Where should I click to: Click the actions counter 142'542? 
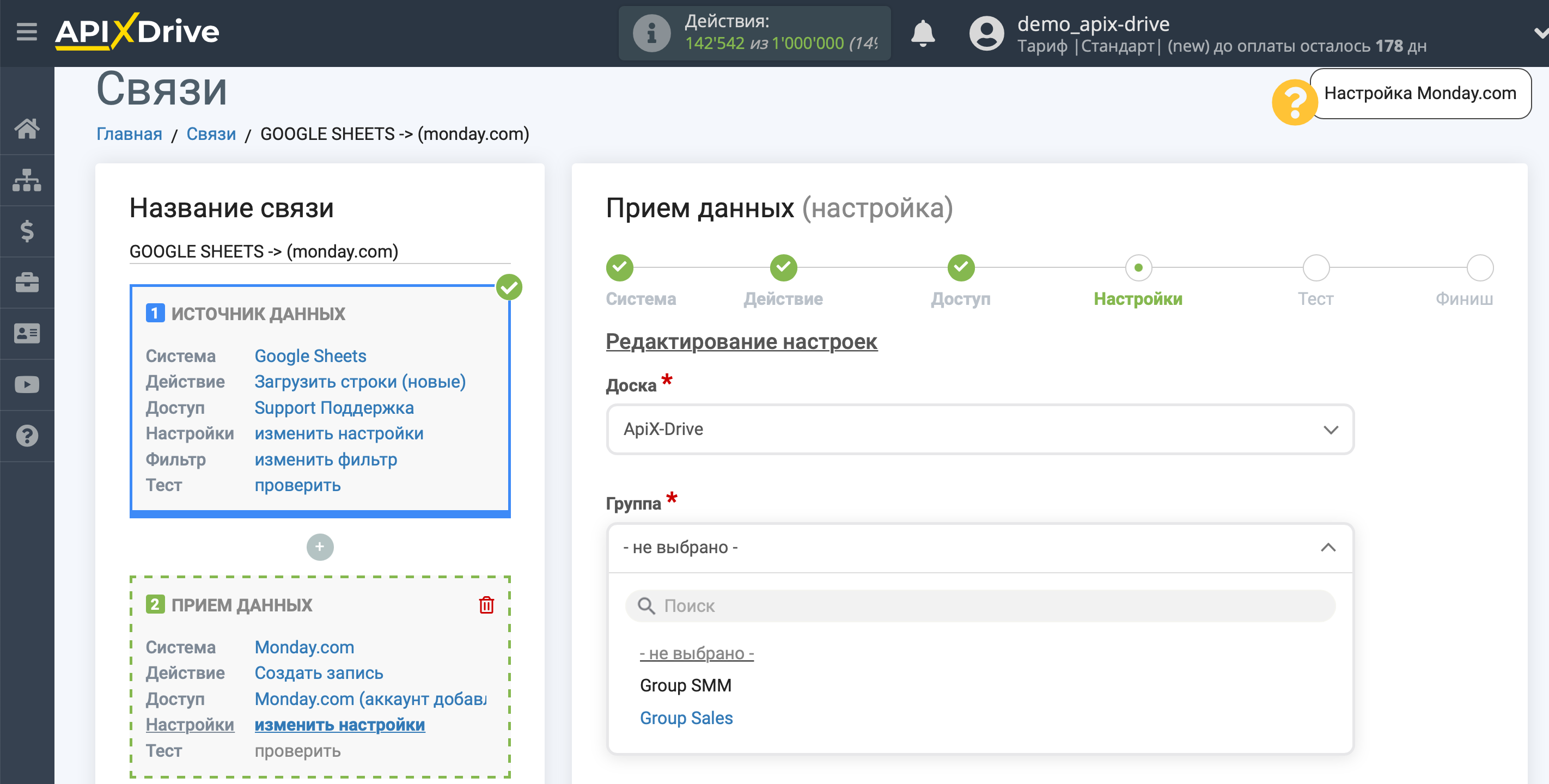point(715,44)
